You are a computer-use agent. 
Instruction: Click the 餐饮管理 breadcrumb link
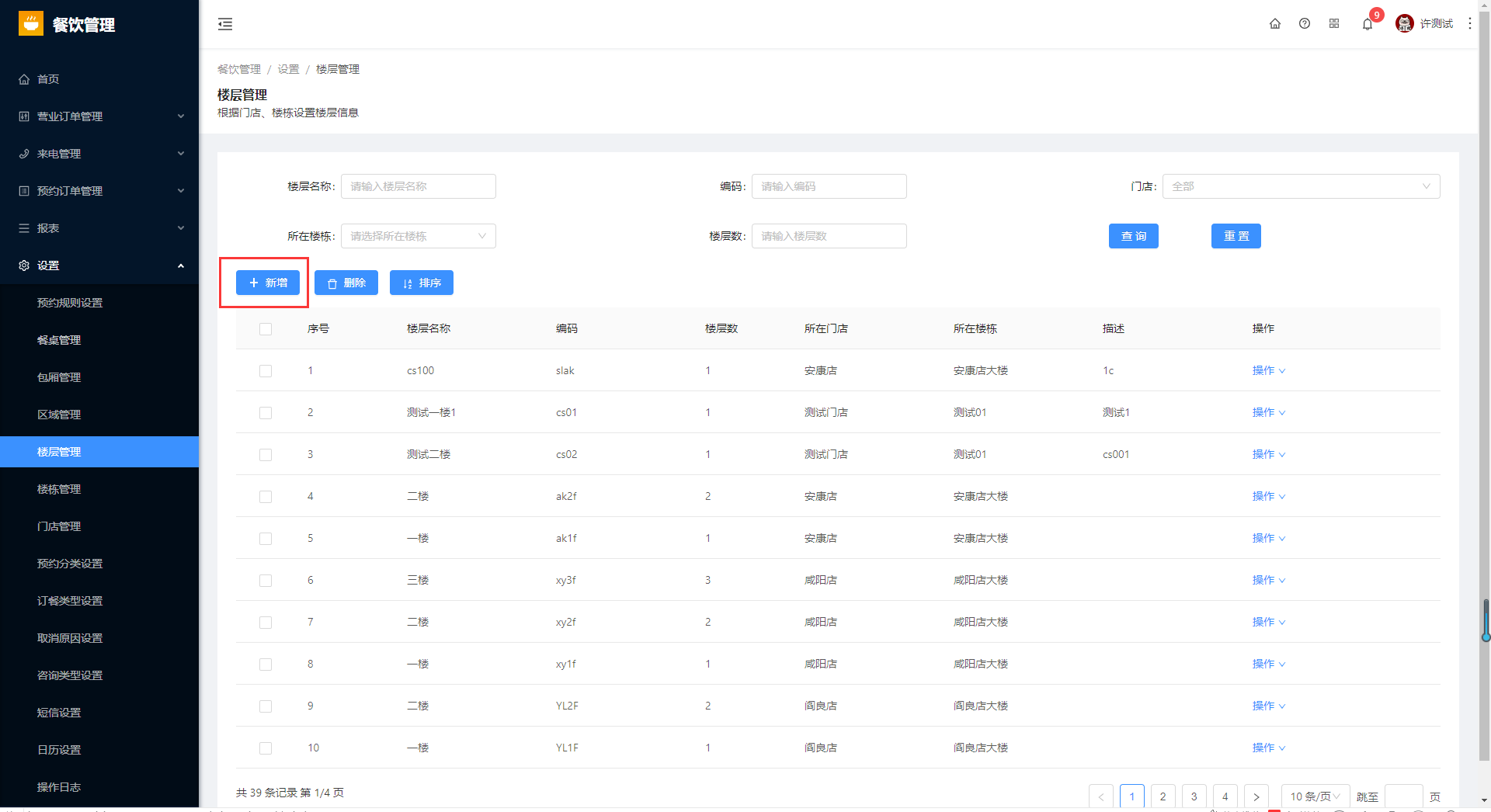[x=239, y=69]
